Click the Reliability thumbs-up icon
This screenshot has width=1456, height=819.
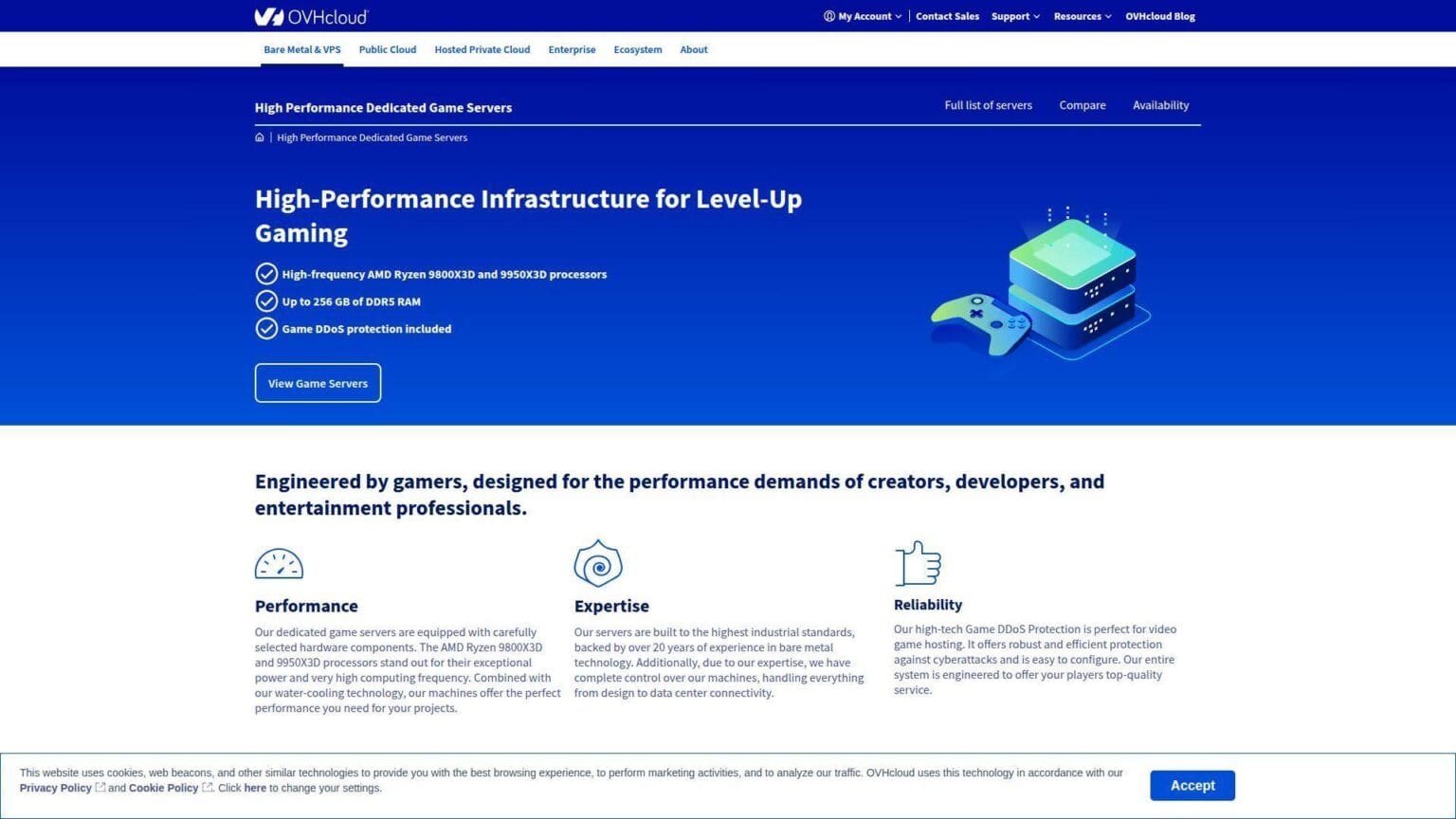coord(918,564)
